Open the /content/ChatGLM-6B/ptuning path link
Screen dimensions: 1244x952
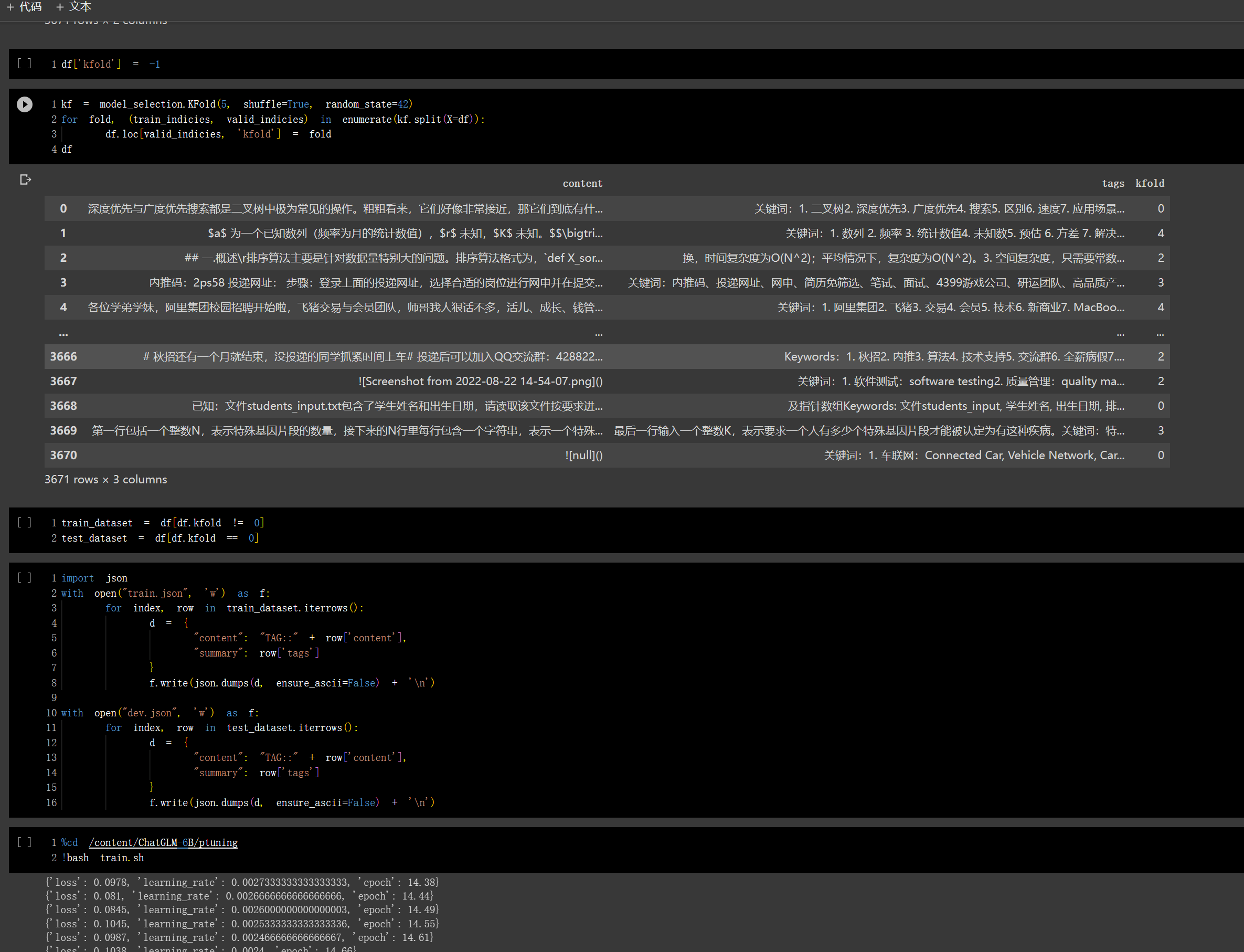pos(163,843)
